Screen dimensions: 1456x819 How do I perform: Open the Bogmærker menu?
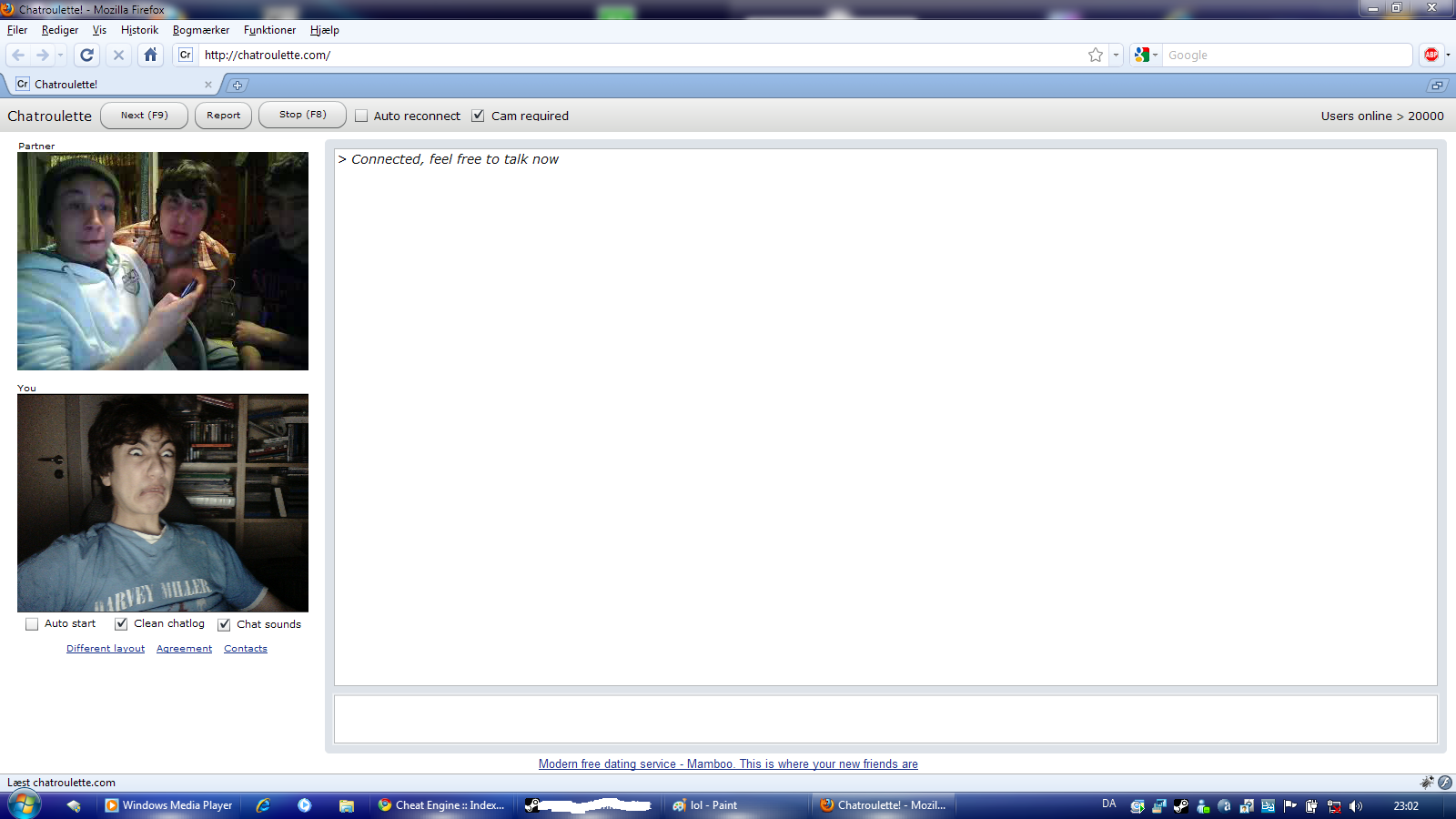coord(201,30)
